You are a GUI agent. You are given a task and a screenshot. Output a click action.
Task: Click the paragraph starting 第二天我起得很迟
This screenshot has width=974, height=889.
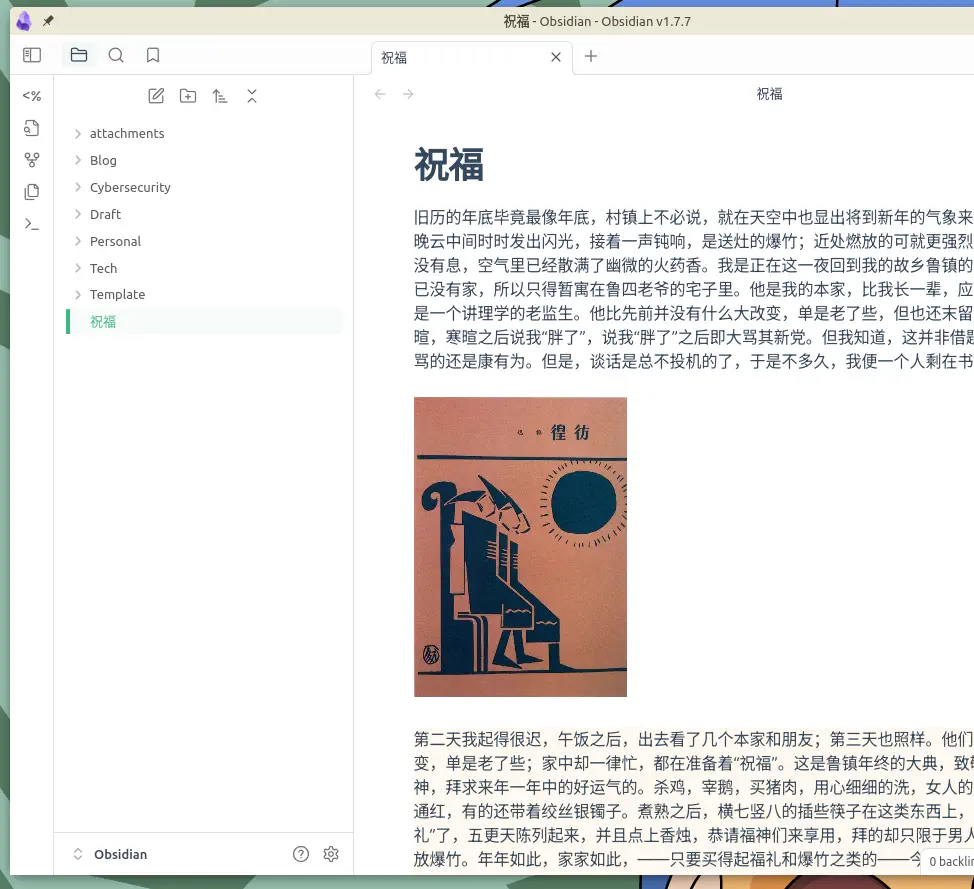693,800
